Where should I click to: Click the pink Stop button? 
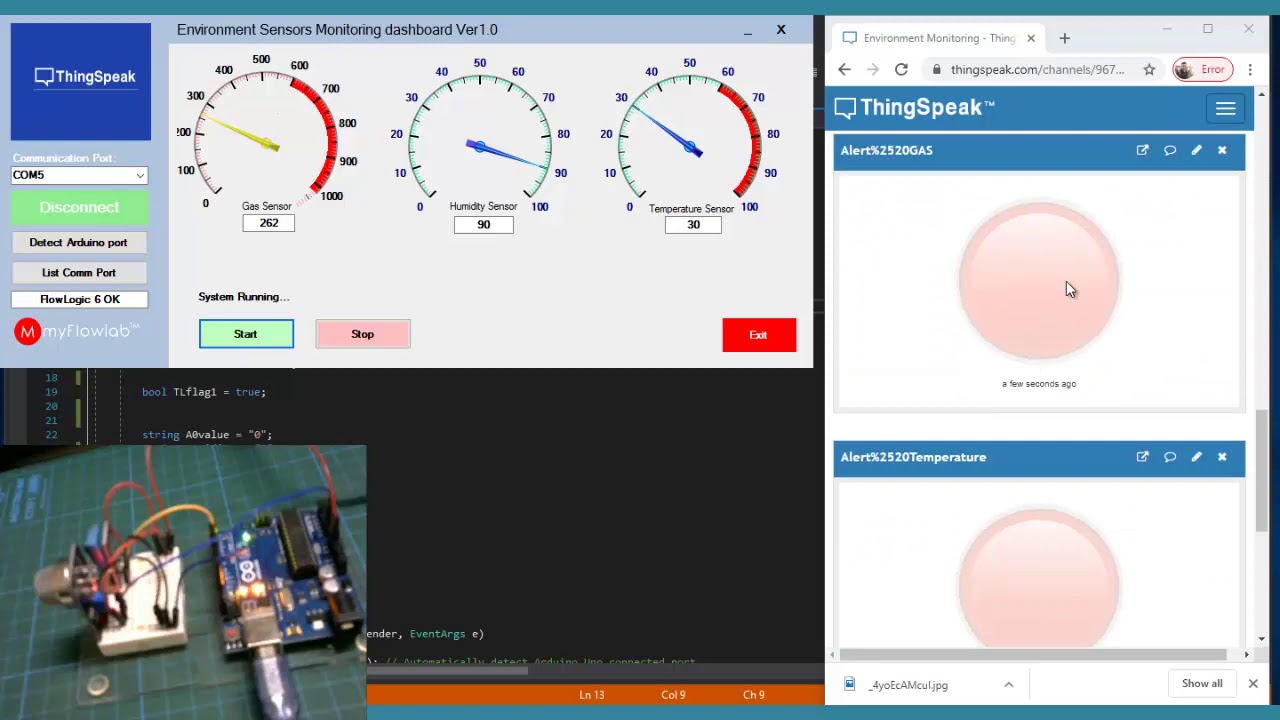point(362,334)
